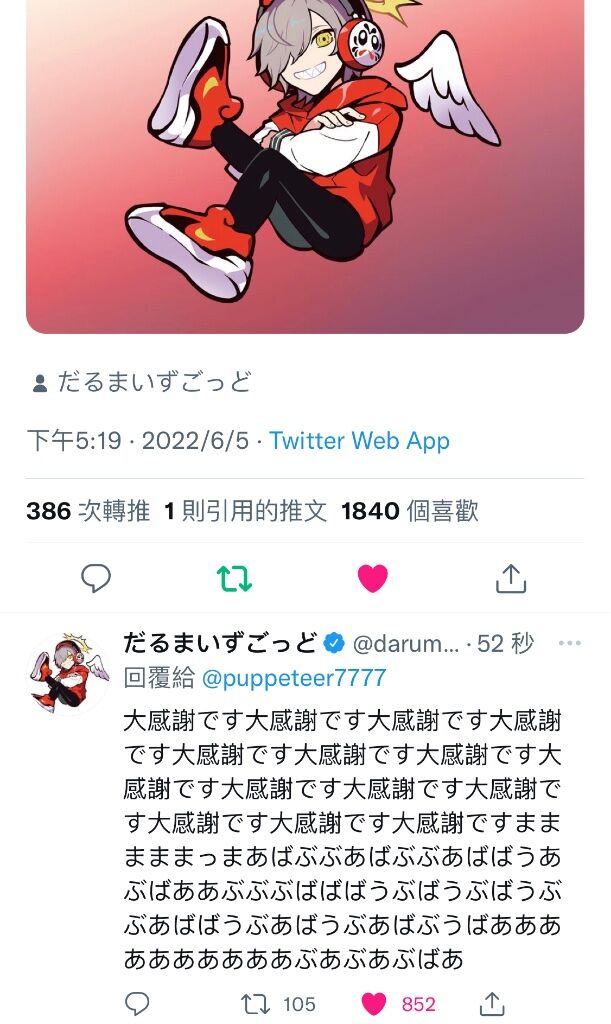This screenshot has width=611, height=1024.
Task: Open share icon on main tweet
Action: [x=511, y=579]
